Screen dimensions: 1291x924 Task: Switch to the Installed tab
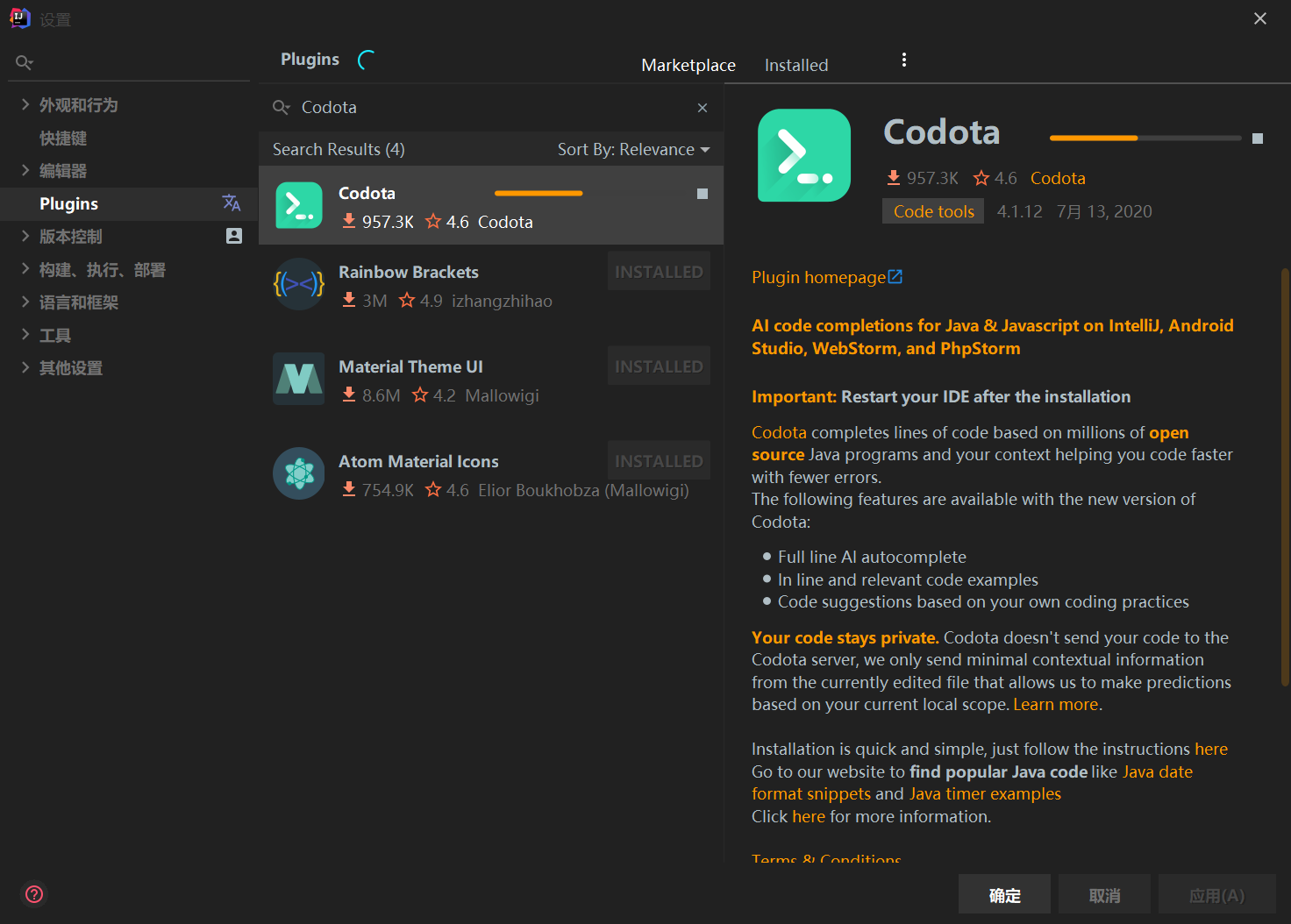[x=796, y=65]
